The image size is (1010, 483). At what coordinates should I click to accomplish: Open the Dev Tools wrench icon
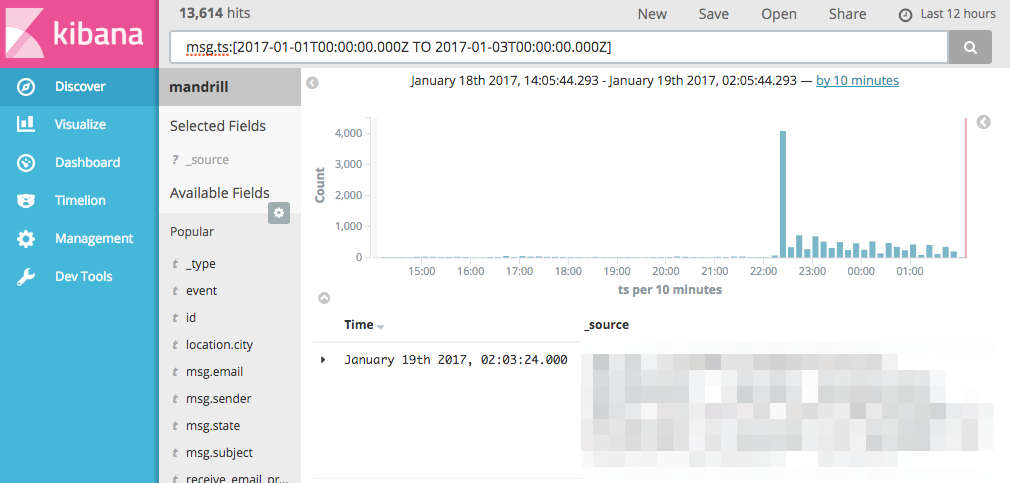coord(26,276)
